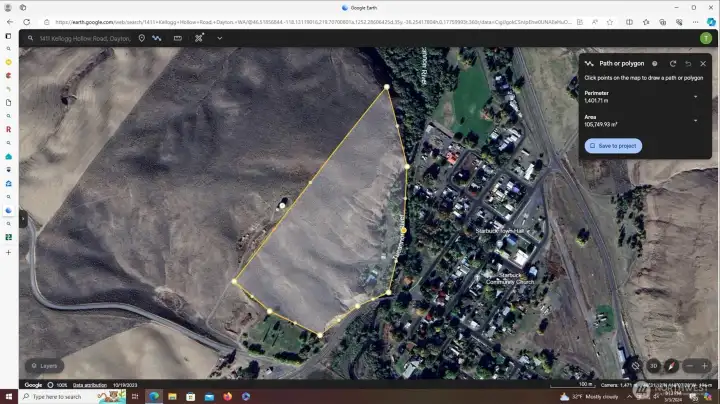Open the Layers panel
The image size is (720, 404).
tap(42, 366)
